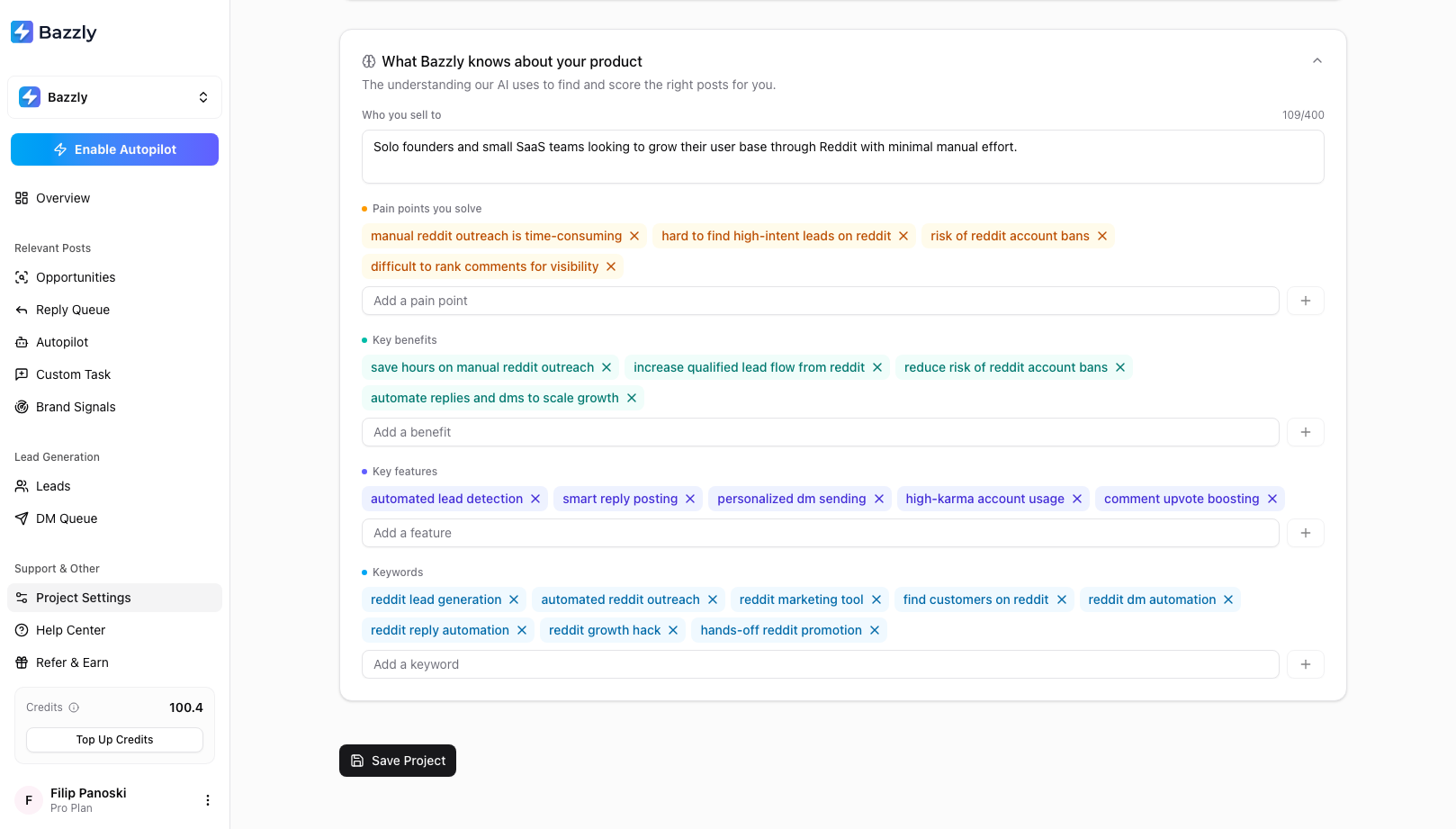Remove 'manual reddit outreach is time-consuming' pain point
Screen dimensions: 1456x829
pos(634,236)
